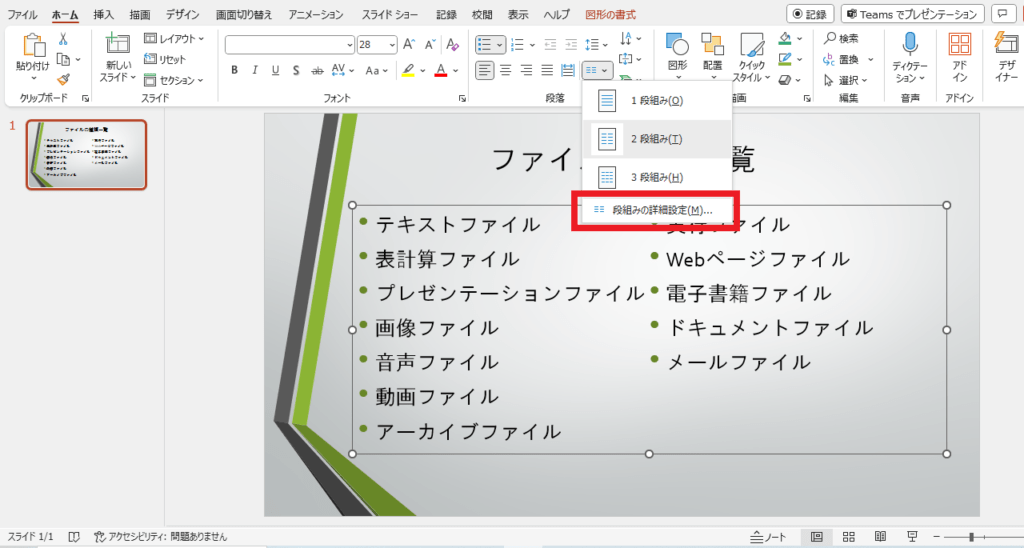Select 1 column (1 段組み) option
Viewport: 1024px width, 548px height.
click(x=657, y=101)
